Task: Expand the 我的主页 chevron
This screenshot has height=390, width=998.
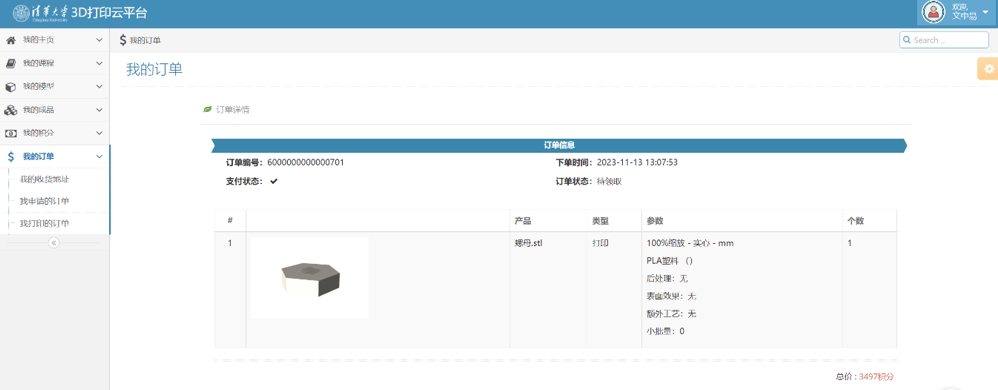Action: (99, 40)
